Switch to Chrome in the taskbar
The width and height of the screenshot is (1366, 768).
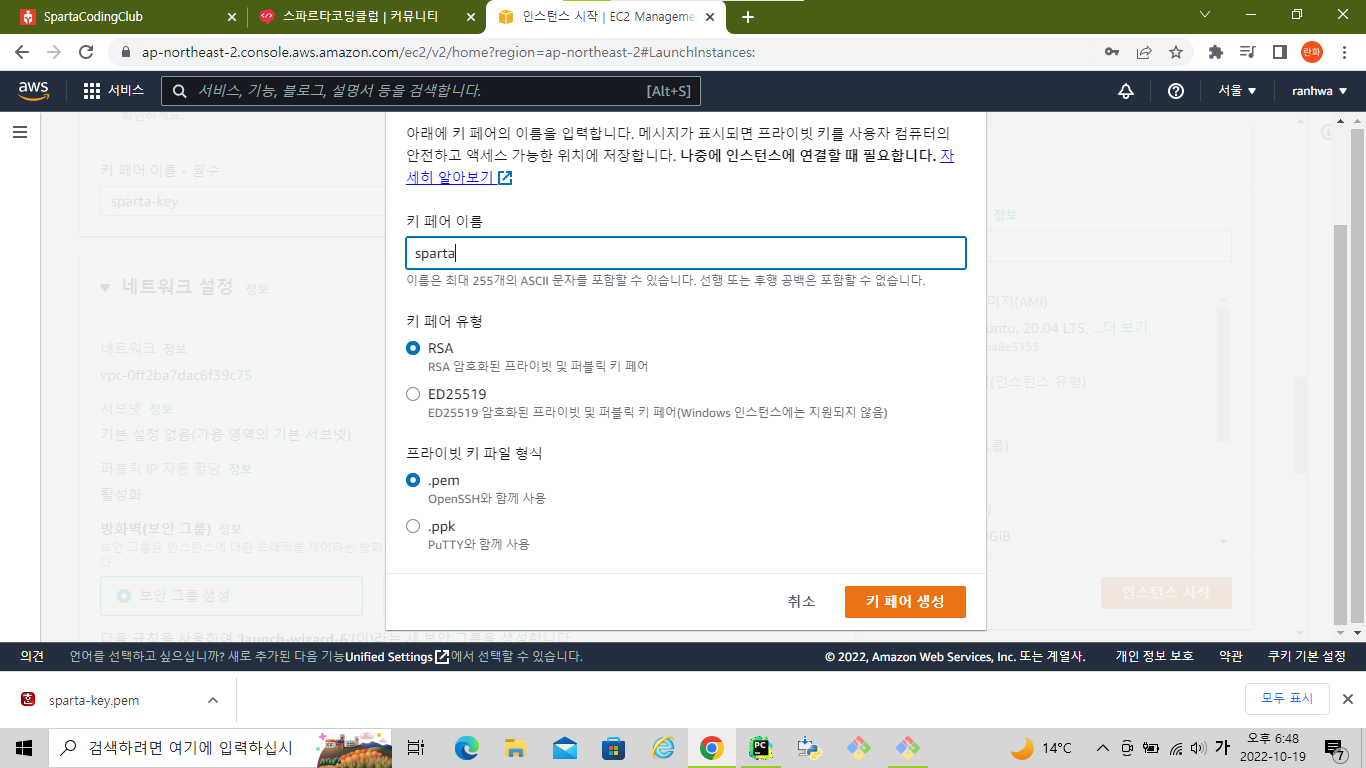[712, 747]
